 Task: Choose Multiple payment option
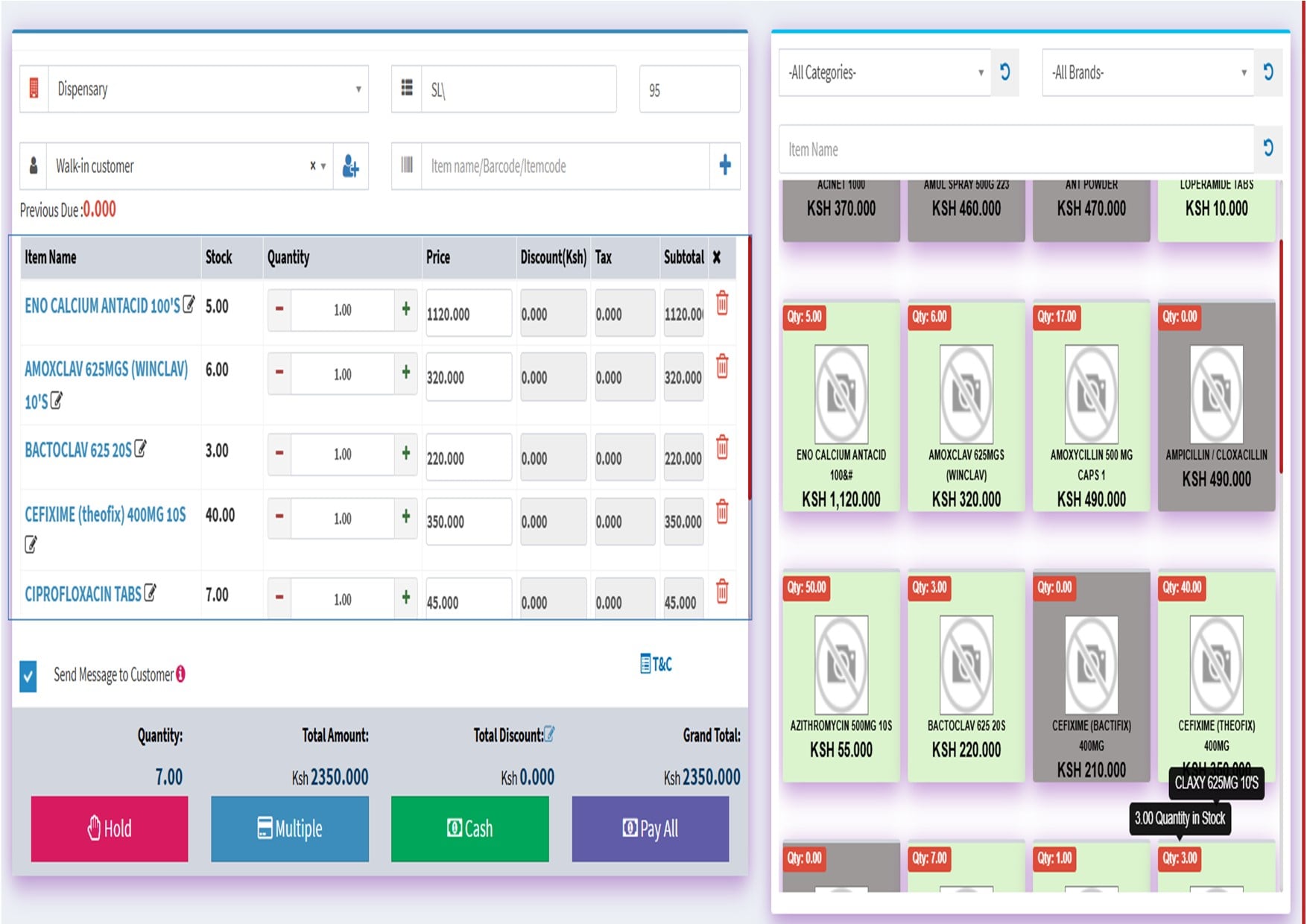[290, 829]
